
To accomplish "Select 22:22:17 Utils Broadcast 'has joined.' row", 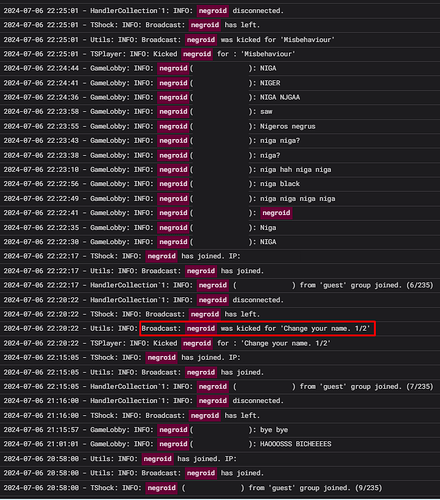I will tap(220, 271).
